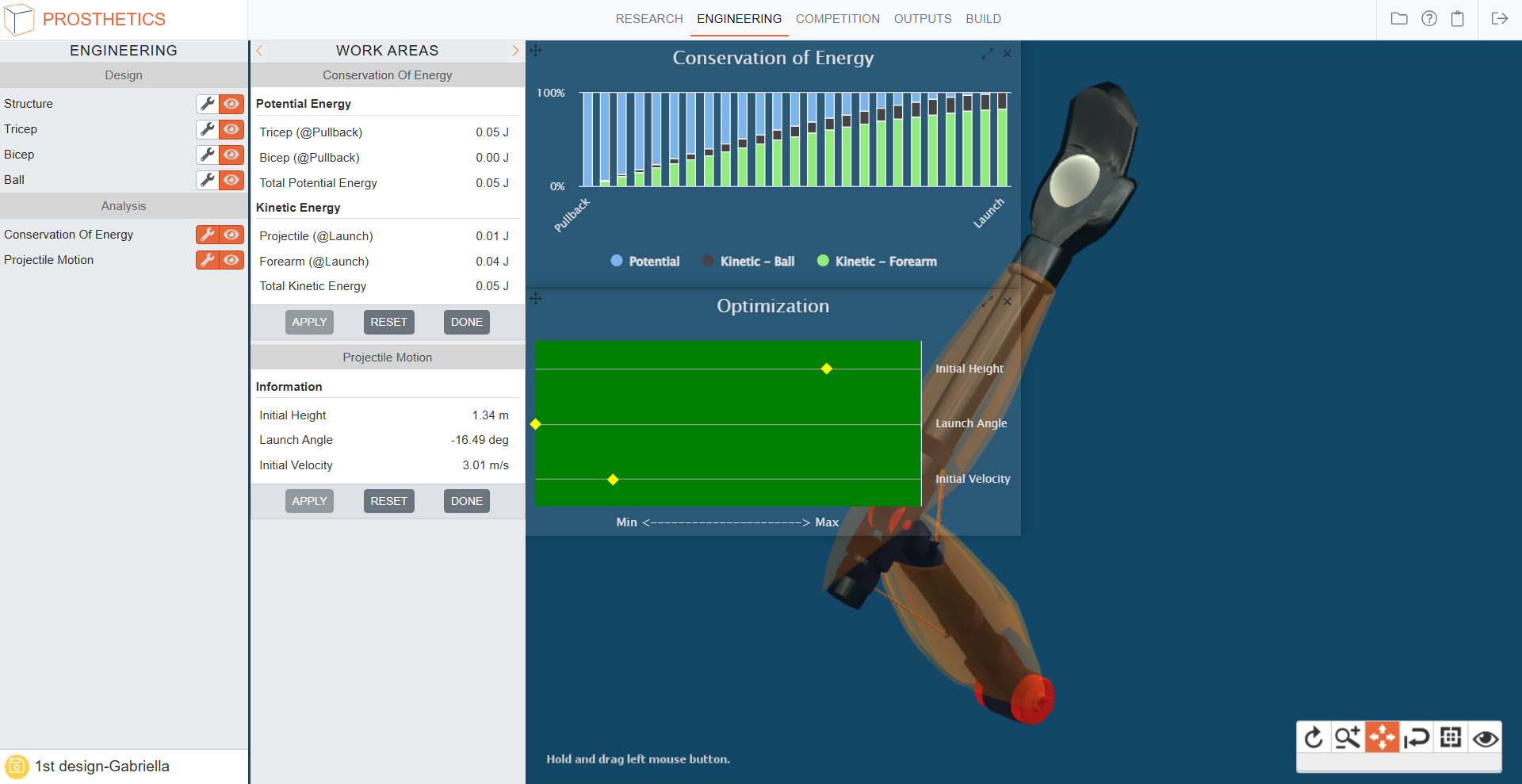The width and height of the screenshot is (1522, 784).
Task: Click the wrench icon for Tricep
Action: (207, 129)
